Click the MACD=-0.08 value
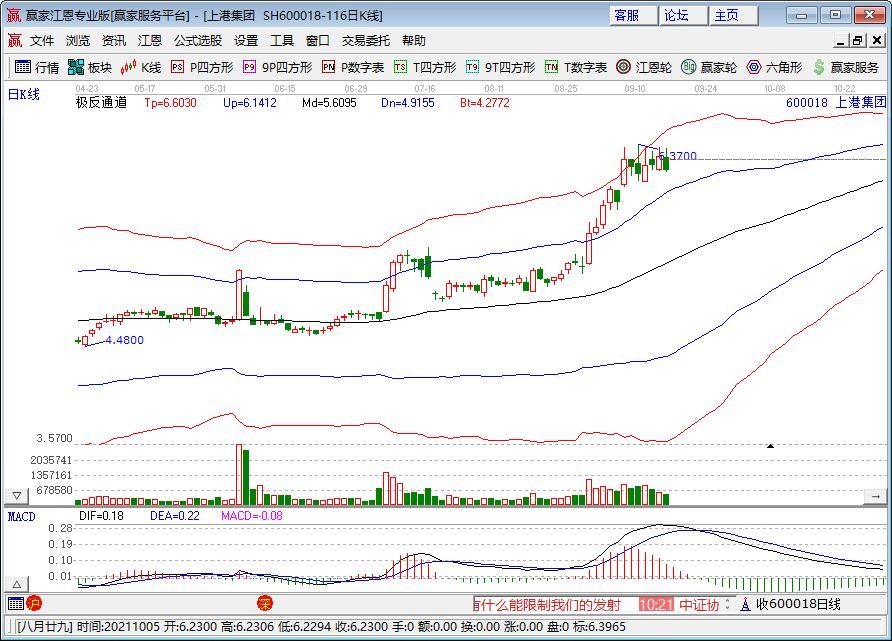 click(x=251, y=516)
